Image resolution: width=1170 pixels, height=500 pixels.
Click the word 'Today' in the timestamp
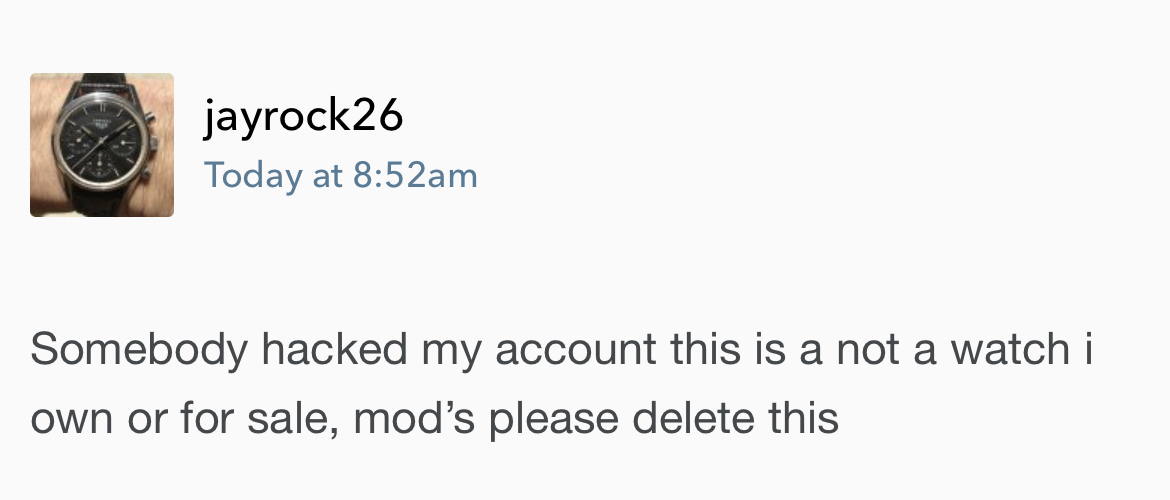tap(254, 176)
